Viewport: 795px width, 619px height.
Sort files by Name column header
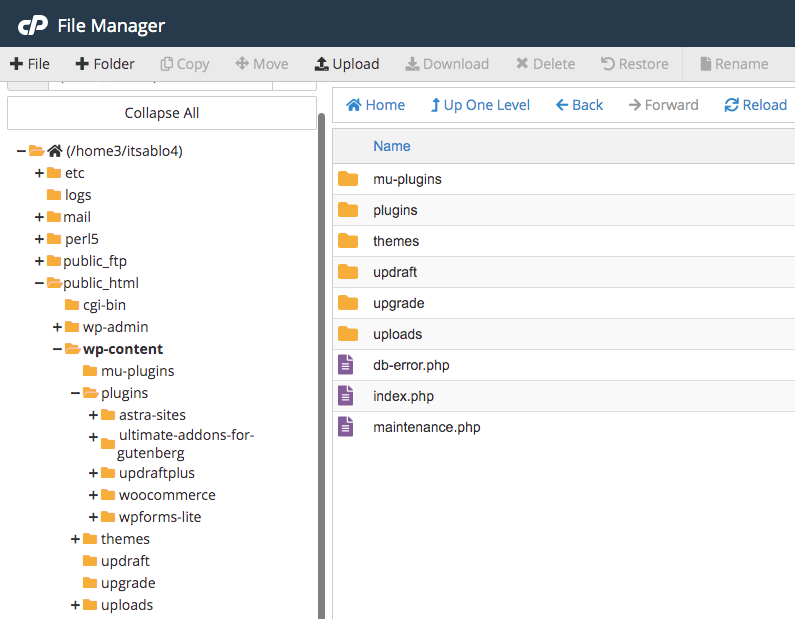[x=391, y=146]
